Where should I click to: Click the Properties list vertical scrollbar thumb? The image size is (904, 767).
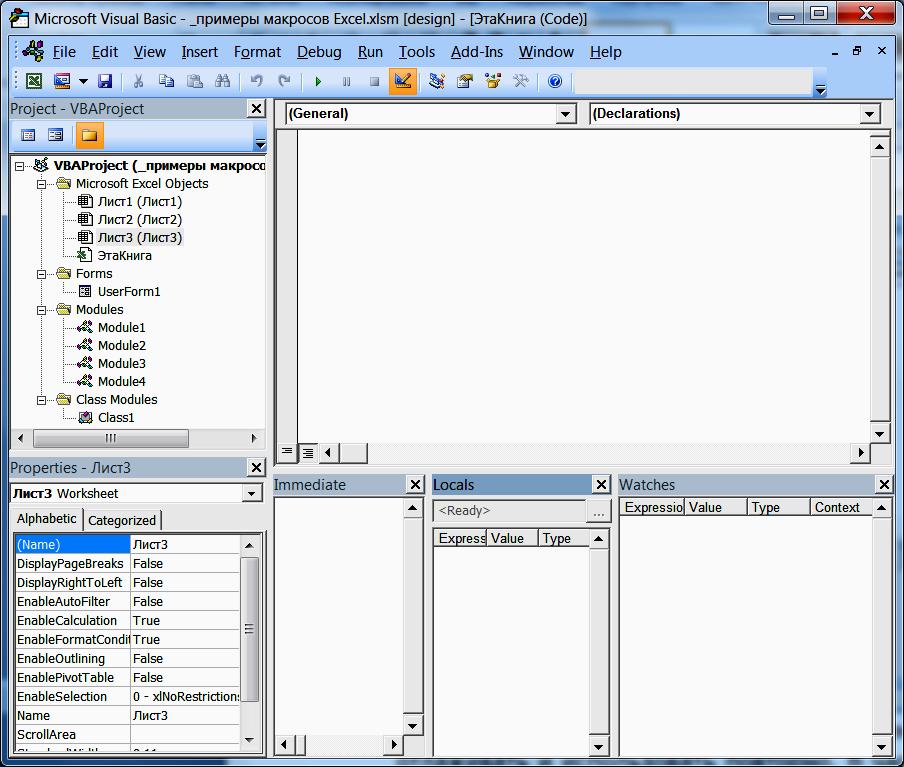249,629
